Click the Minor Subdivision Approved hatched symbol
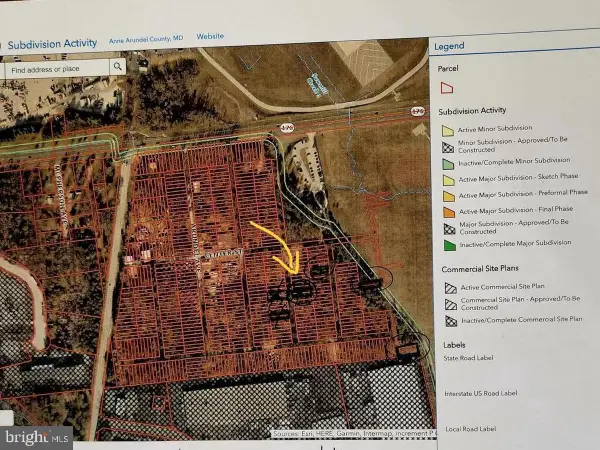This screenshot has width=600, height=450. tap(448, 145)
